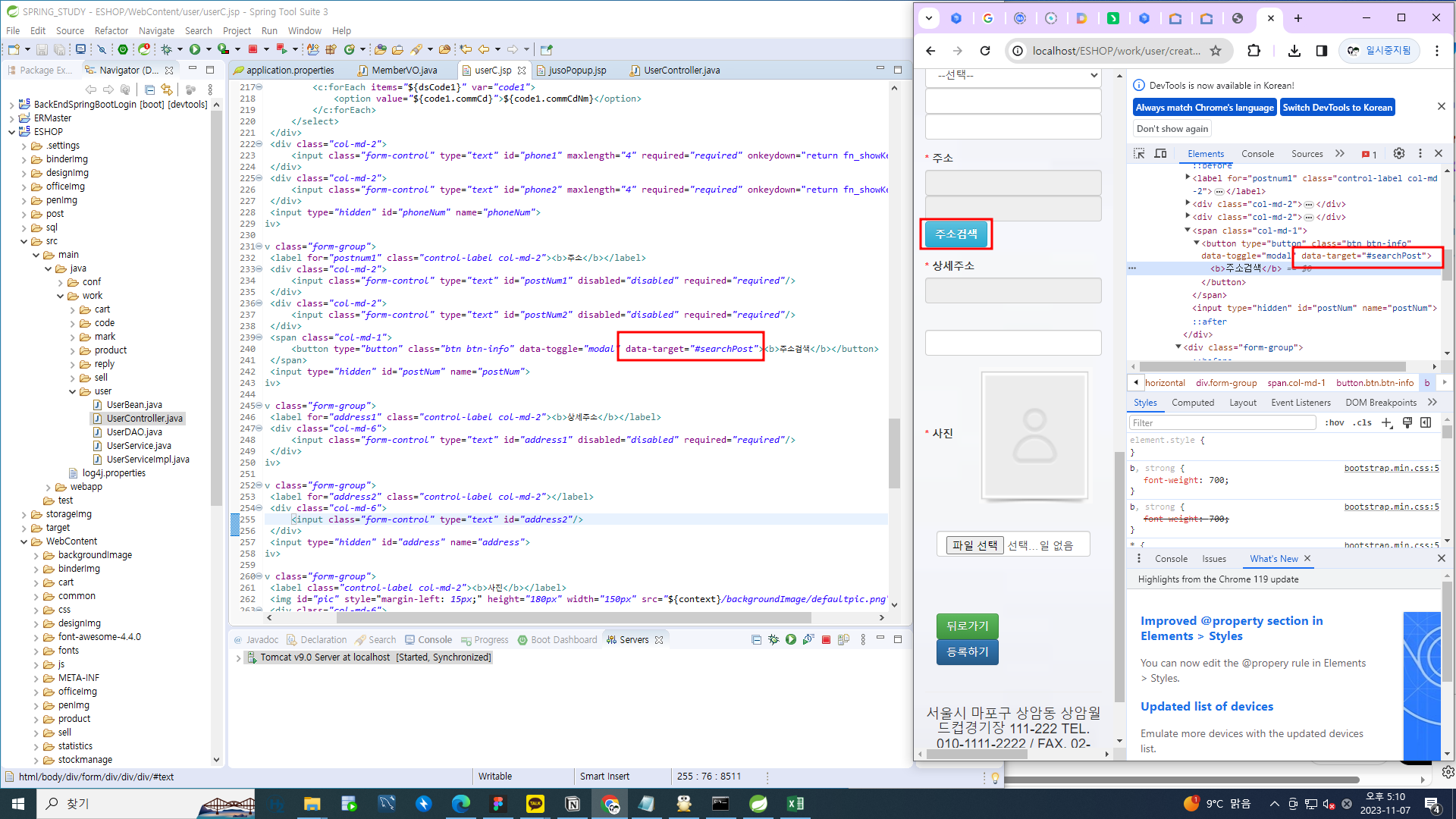Click DevTools inspect element picker icon
1456x819 pixels.
click(1139, 153)
